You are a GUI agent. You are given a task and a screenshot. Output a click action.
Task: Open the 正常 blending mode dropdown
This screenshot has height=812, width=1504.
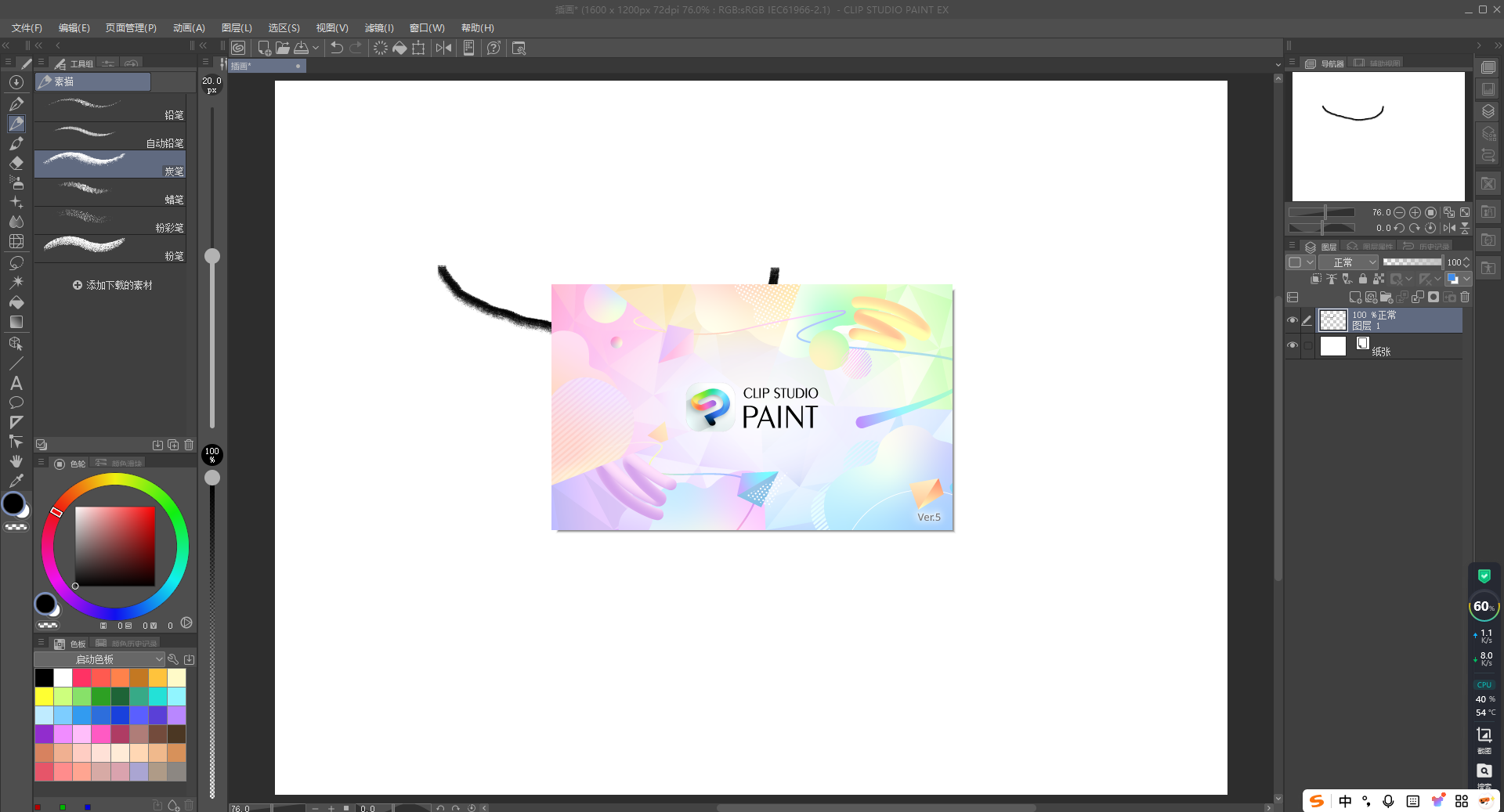point(1348,262)
